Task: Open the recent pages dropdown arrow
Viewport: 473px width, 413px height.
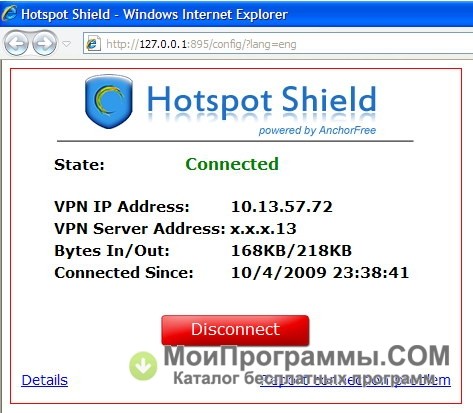Action: [x=67, y=43]
